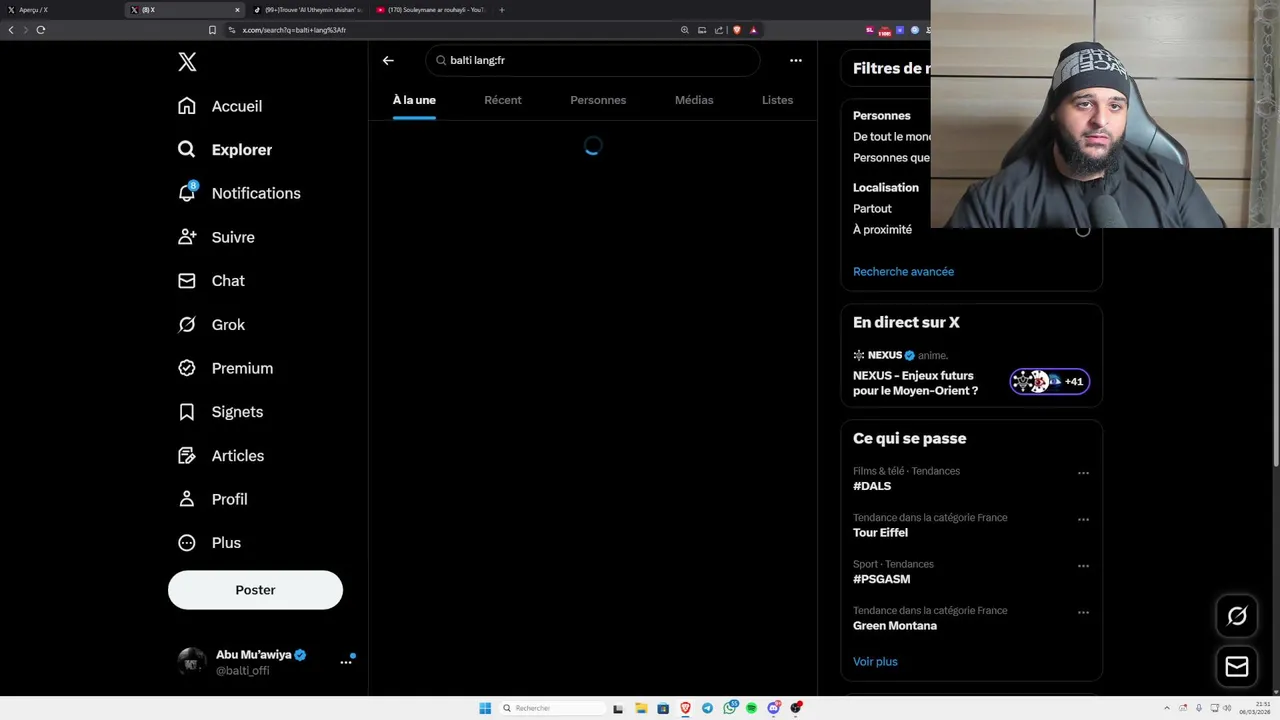Open the Plus more menu

(209, 543)
